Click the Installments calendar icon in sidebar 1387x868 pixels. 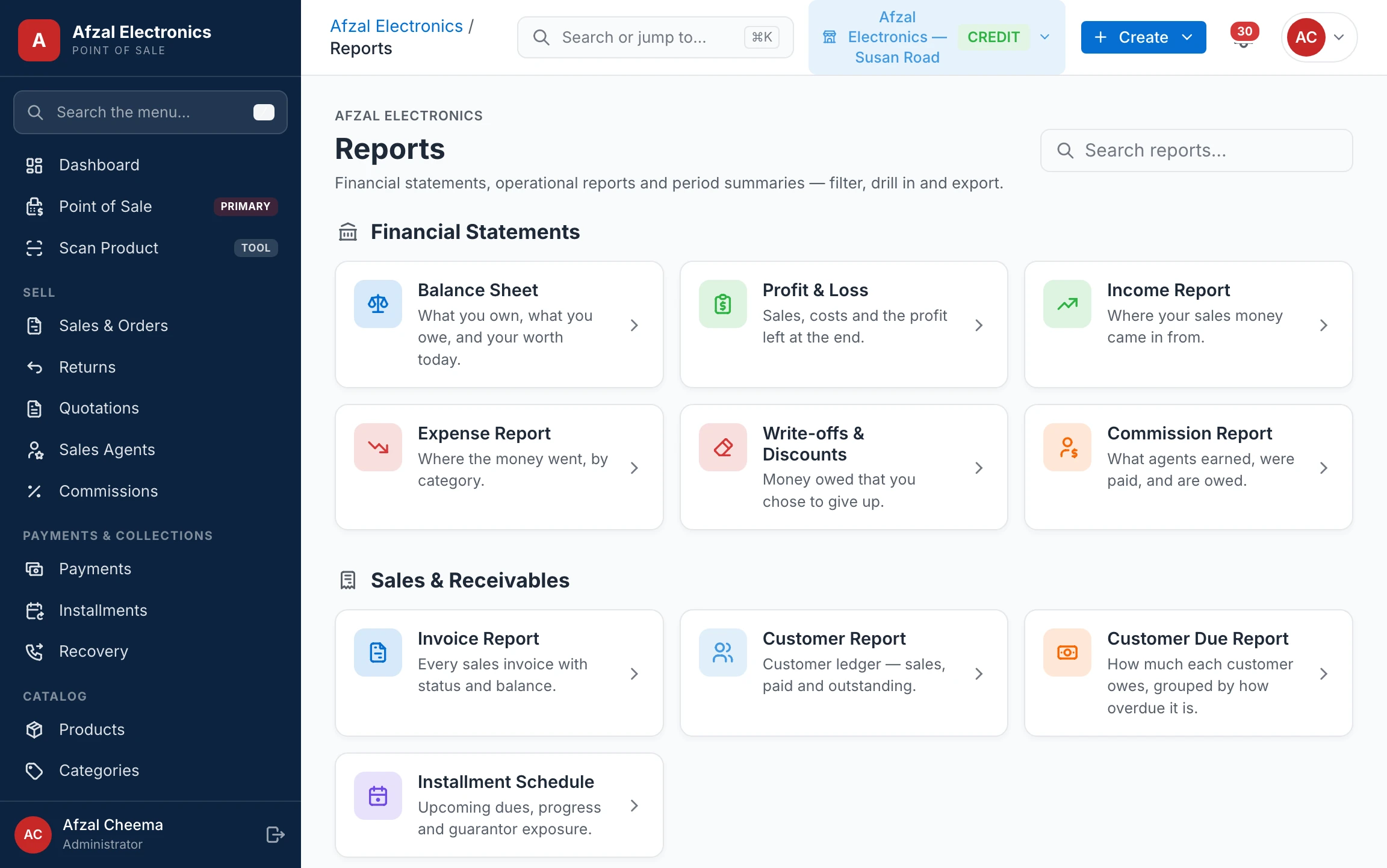point(34,610)
